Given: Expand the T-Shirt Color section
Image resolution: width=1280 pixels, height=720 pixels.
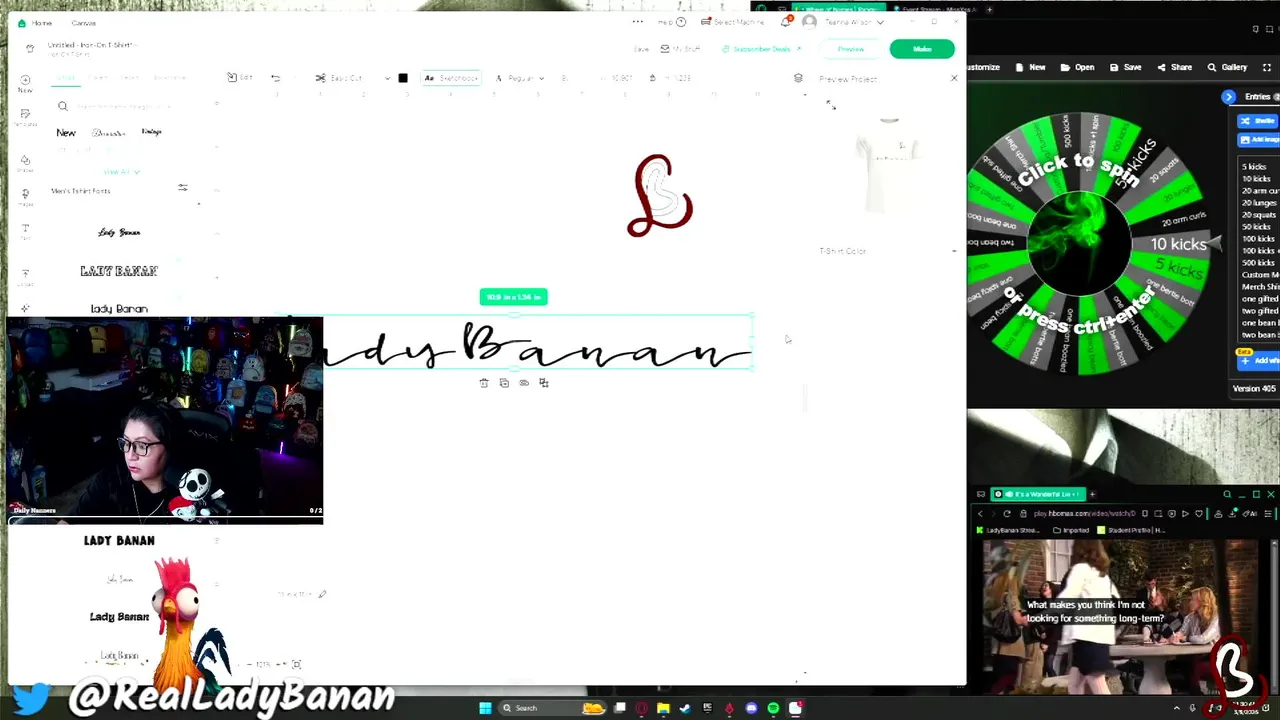Looking at the screenshot, I should [953, 251].
